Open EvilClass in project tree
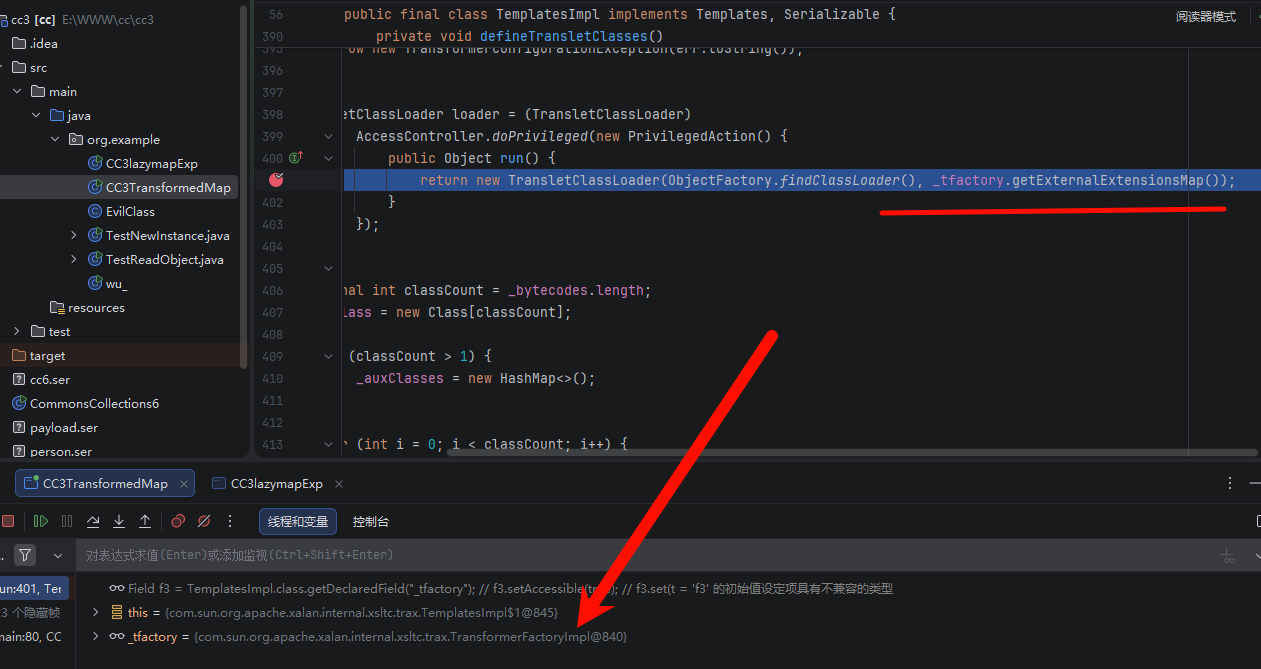Image resolution: width=1261 pixels, height=669 pixels. coord(129,211)
